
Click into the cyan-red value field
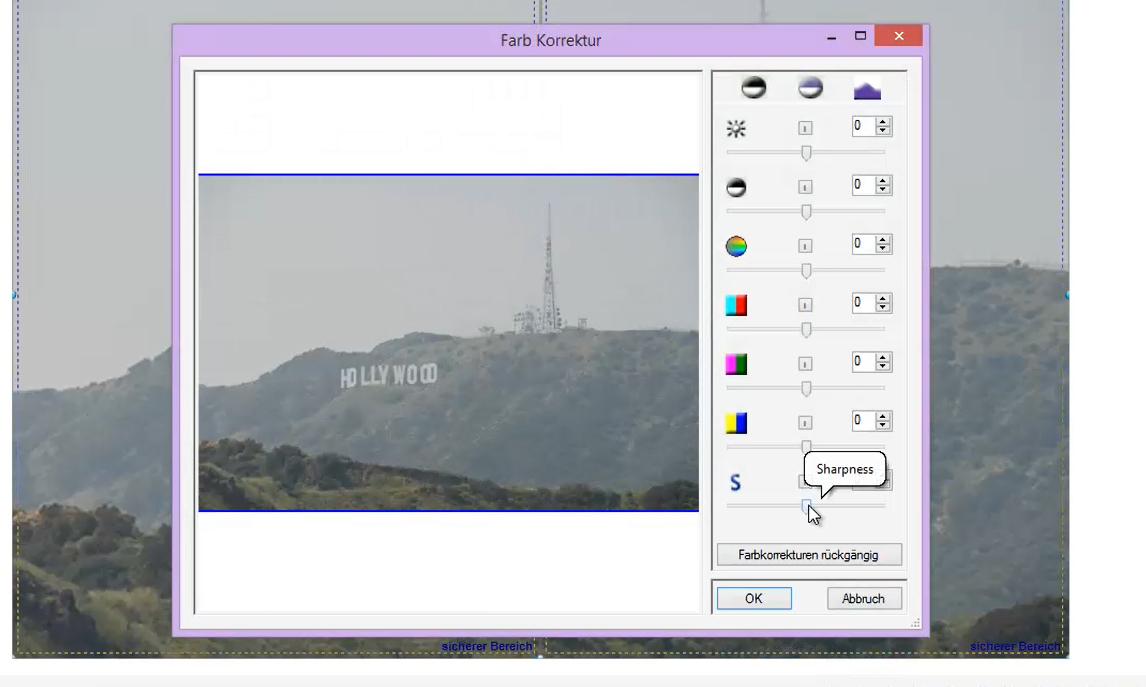[x=863, y=303]
